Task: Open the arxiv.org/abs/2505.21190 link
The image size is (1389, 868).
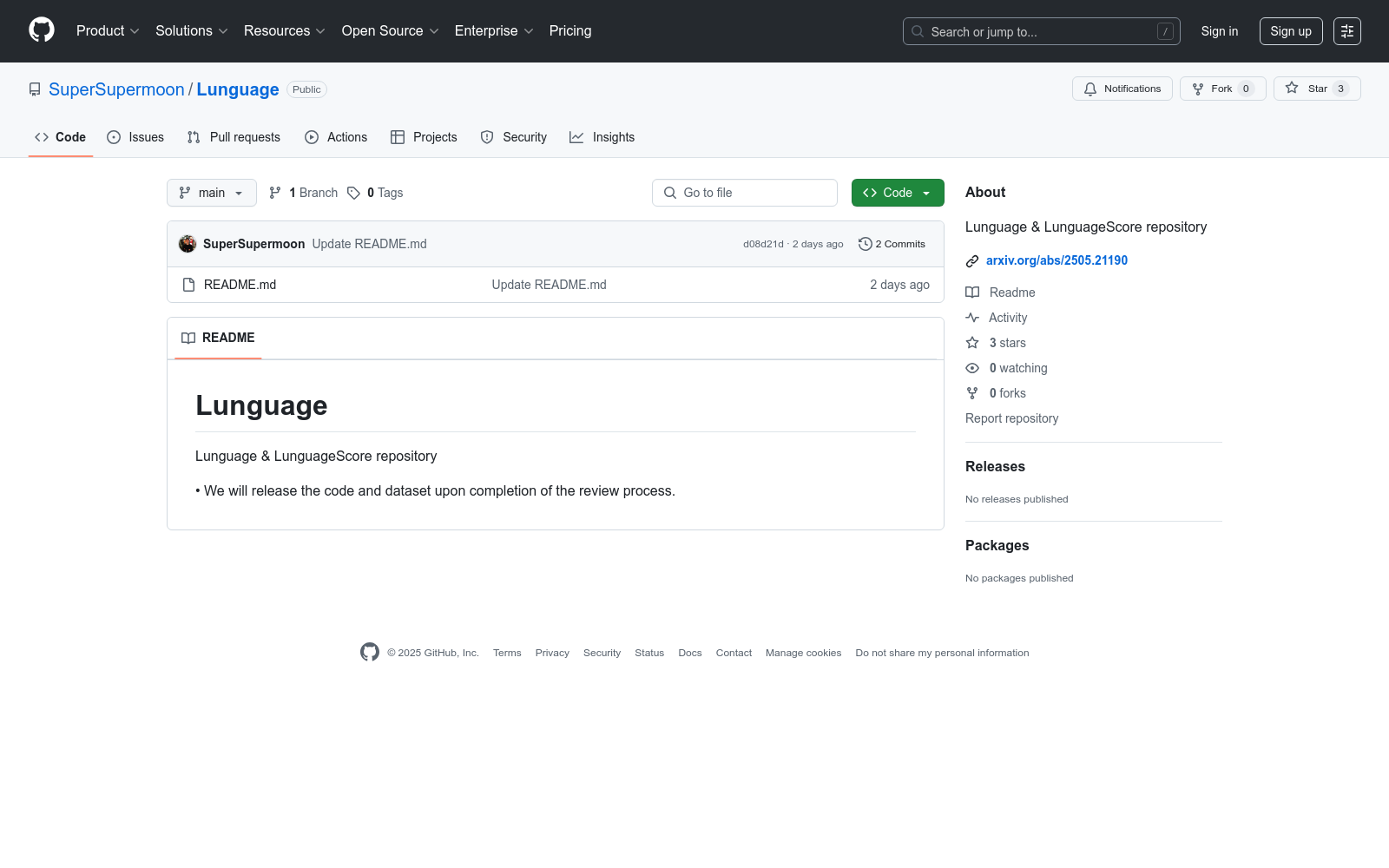Action: (x=1057, y=260)
